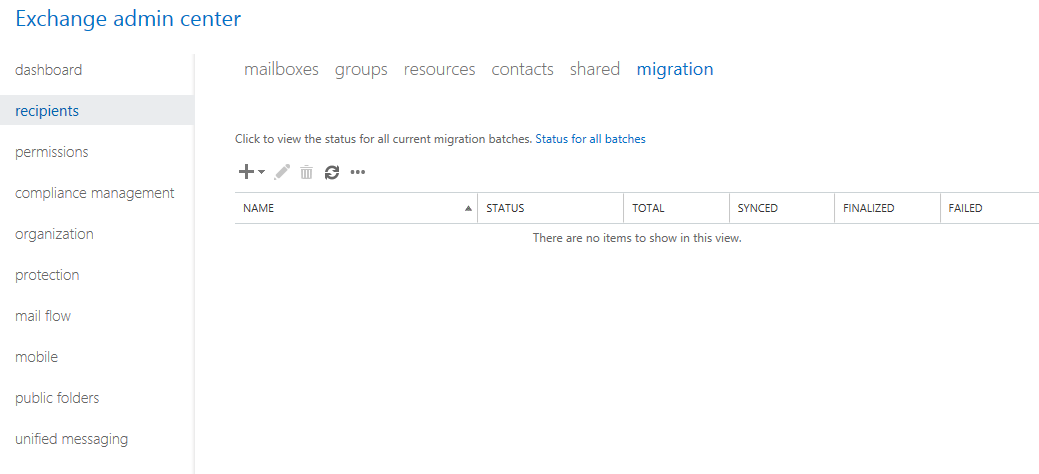Screen dimensions: 1039x474
Task: Select the shared tab
Action: [595, 69]
